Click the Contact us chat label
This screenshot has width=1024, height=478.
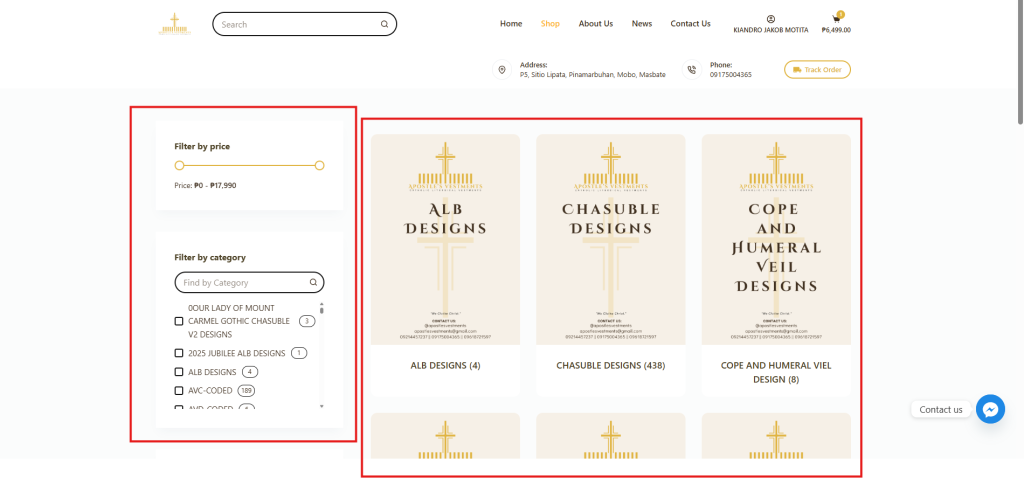click(x=940, y=409)
